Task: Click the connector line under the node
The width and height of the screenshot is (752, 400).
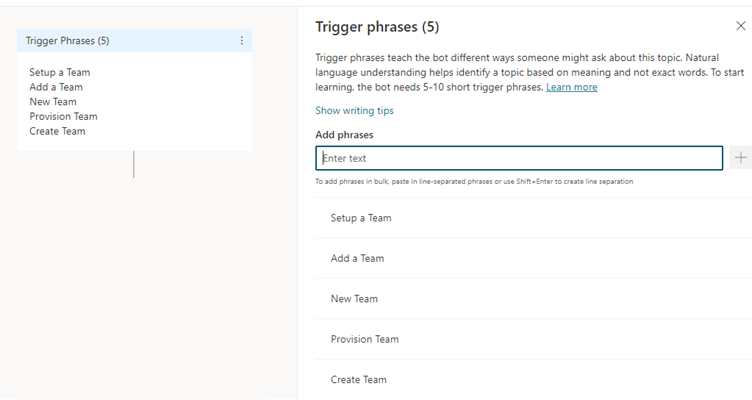Action: (134, 164)
